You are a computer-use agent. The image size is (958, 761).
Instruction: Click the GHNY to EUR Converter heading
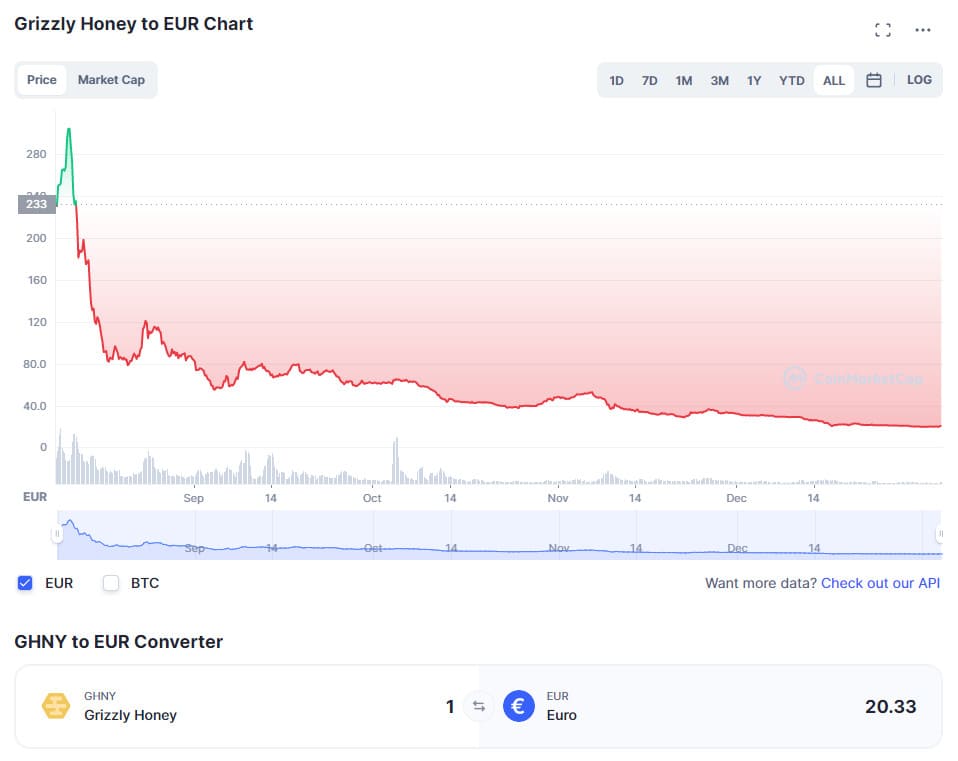coord(119,642)
